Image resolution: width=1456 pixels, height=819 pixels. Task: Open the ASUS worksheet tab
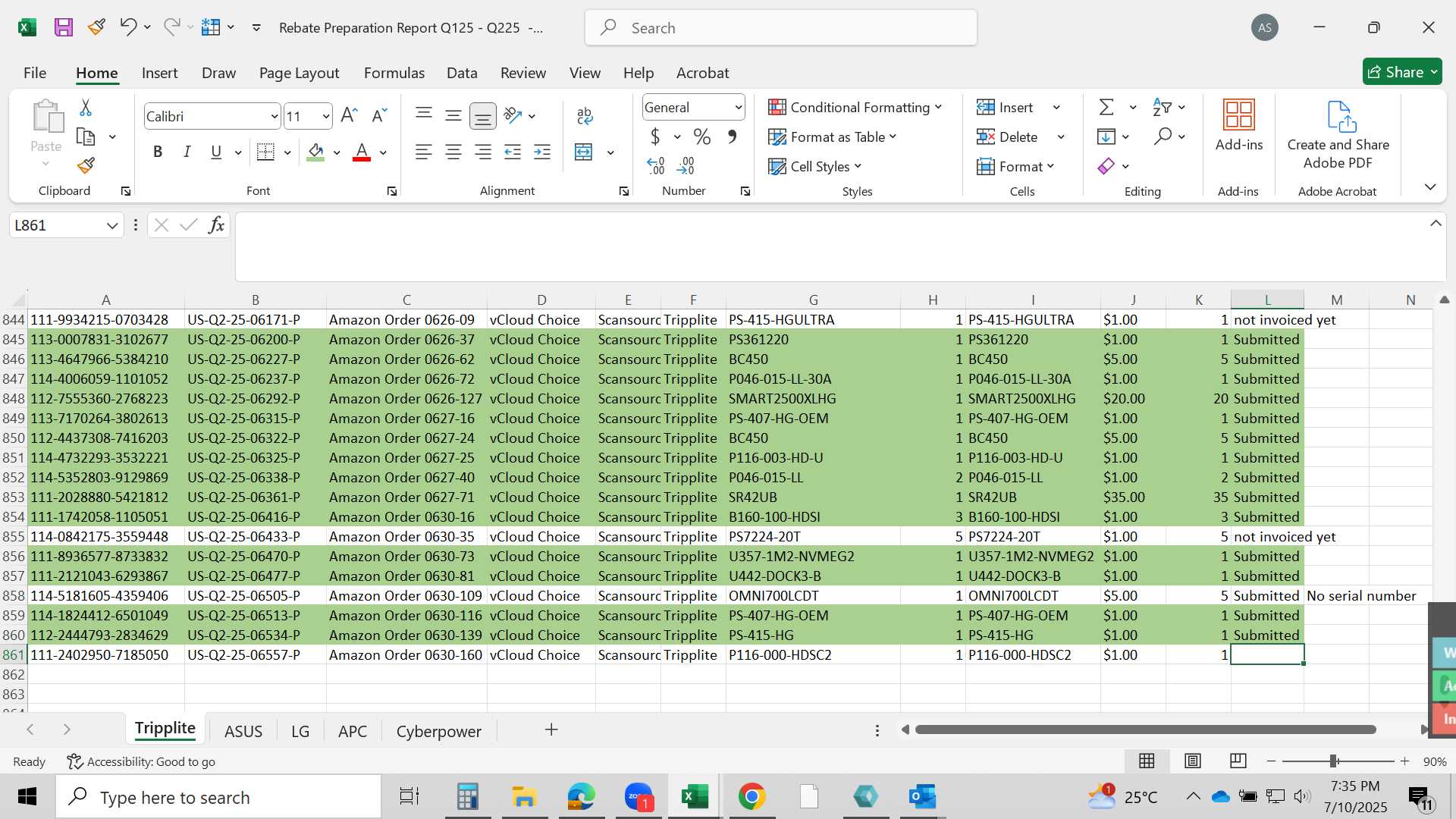(x=243, y=731)
